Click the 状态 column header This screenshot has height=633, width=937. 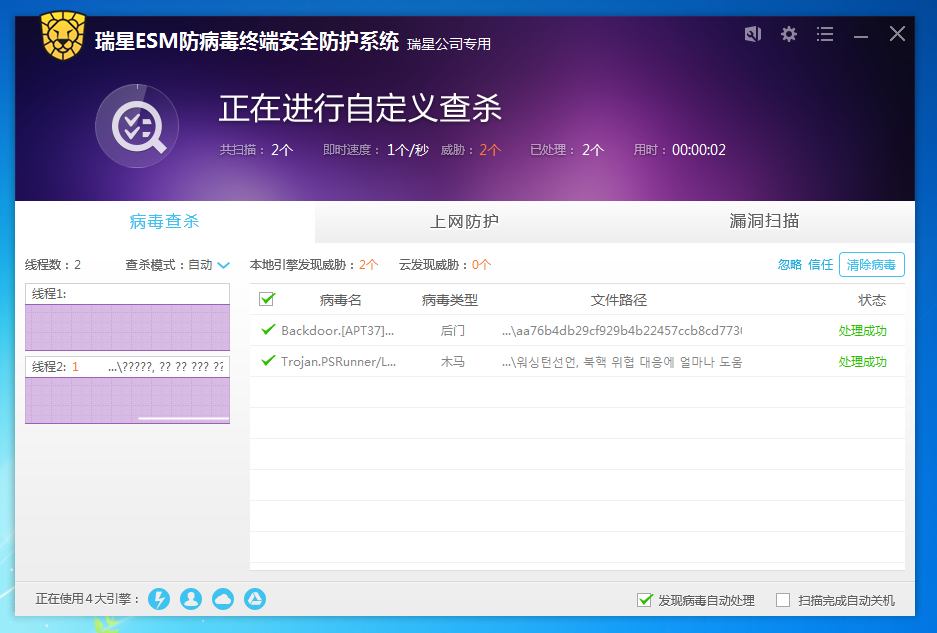pyautogui.click(x=872, y=300)
